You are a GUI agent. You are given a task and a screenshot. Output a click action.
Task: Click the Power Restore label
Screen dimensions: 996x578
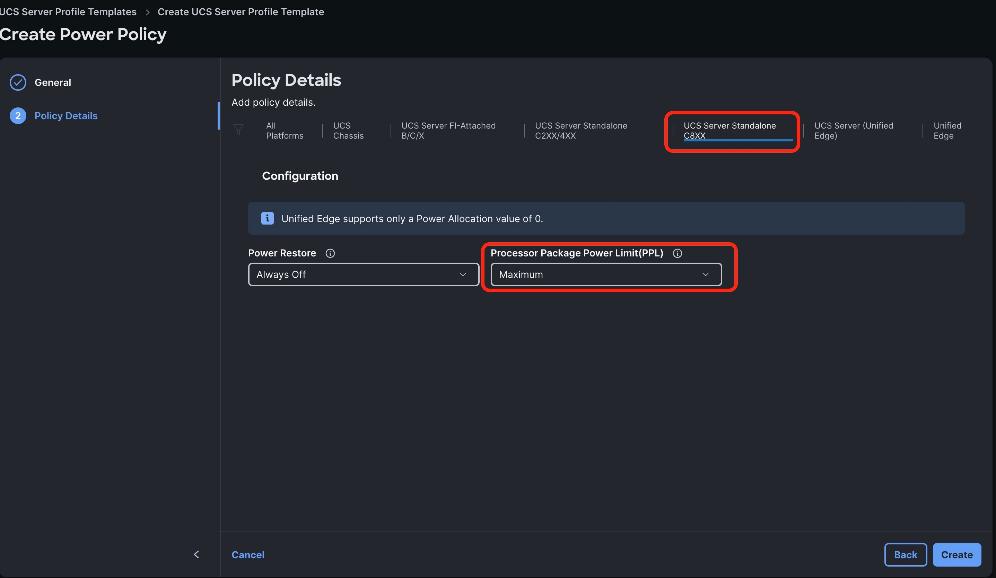(282, 253)
